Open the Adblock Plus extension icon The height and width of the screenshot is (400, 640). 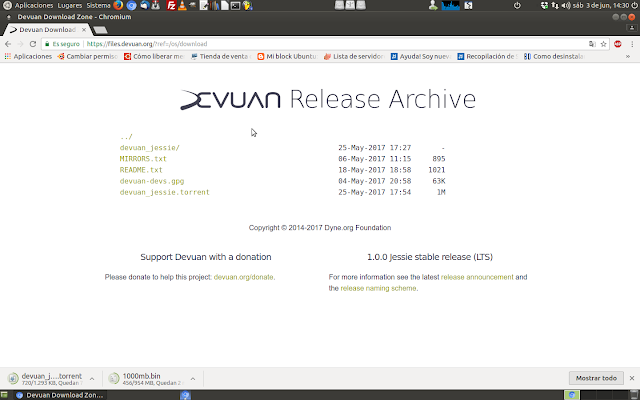(618, 44)
